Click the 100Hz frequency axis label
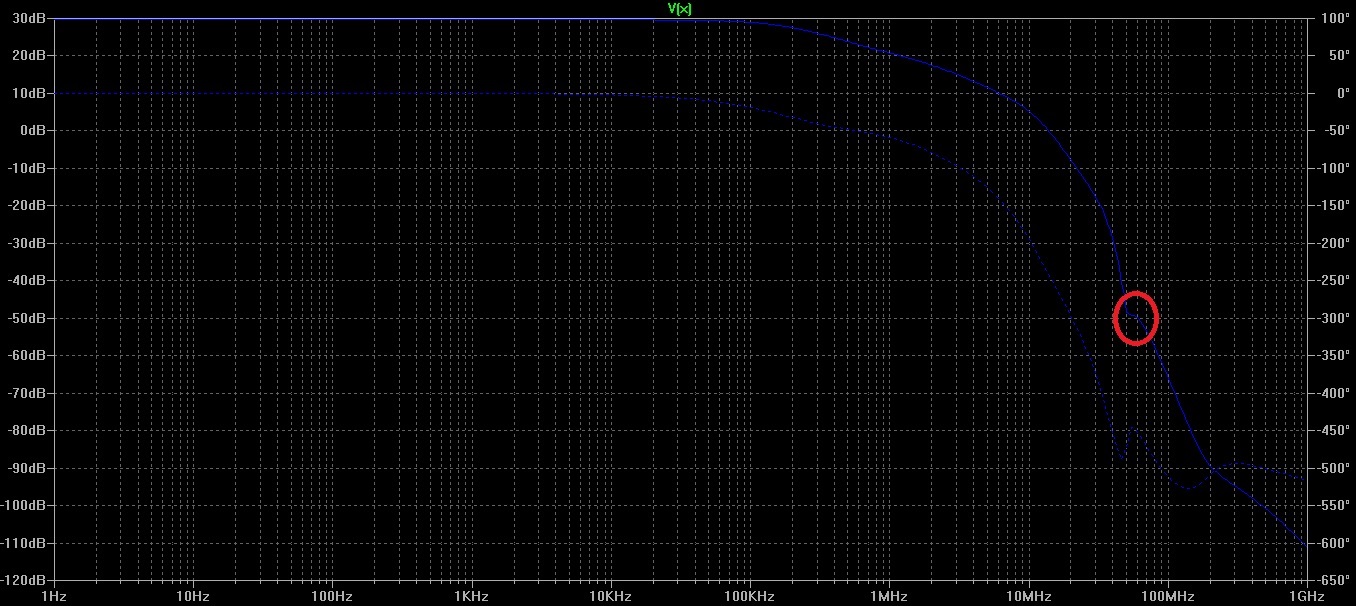 (x=332, y=596)
